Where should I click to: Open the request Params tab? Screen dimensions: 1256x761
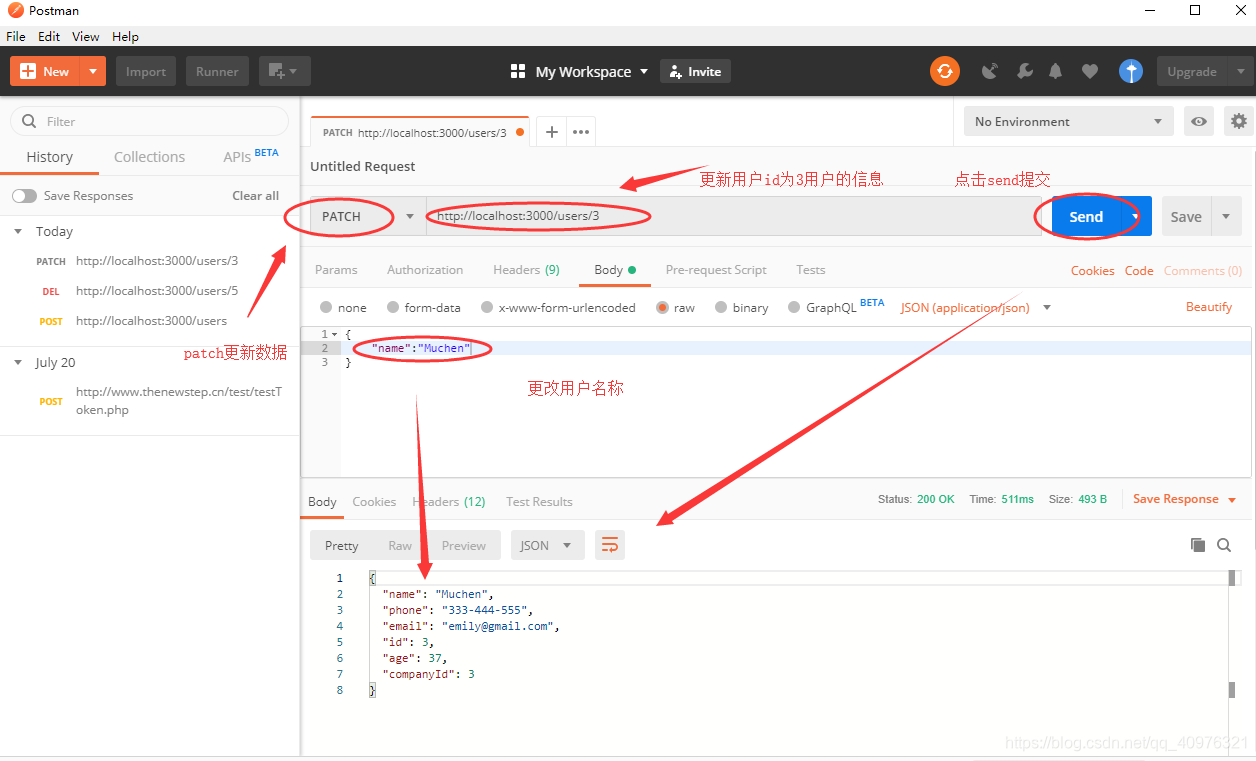[336, 270]
